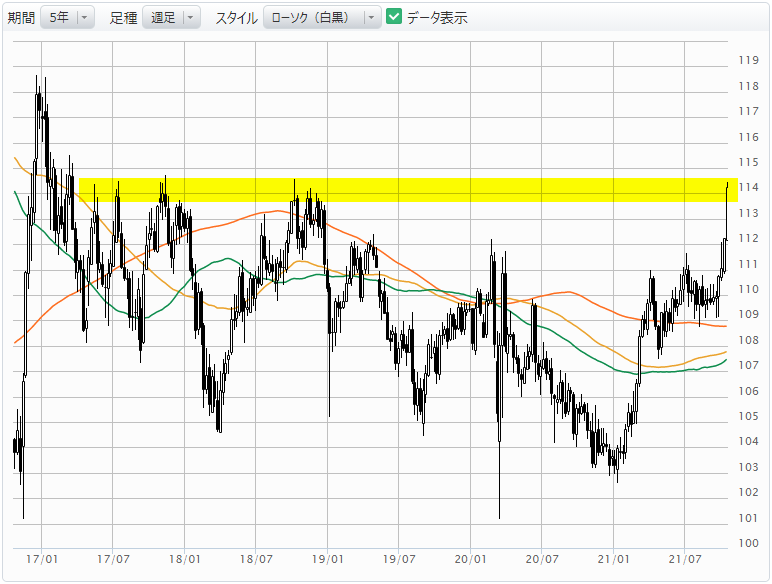Click the スタイル label
772x584 pixels.
pos(236,18)
